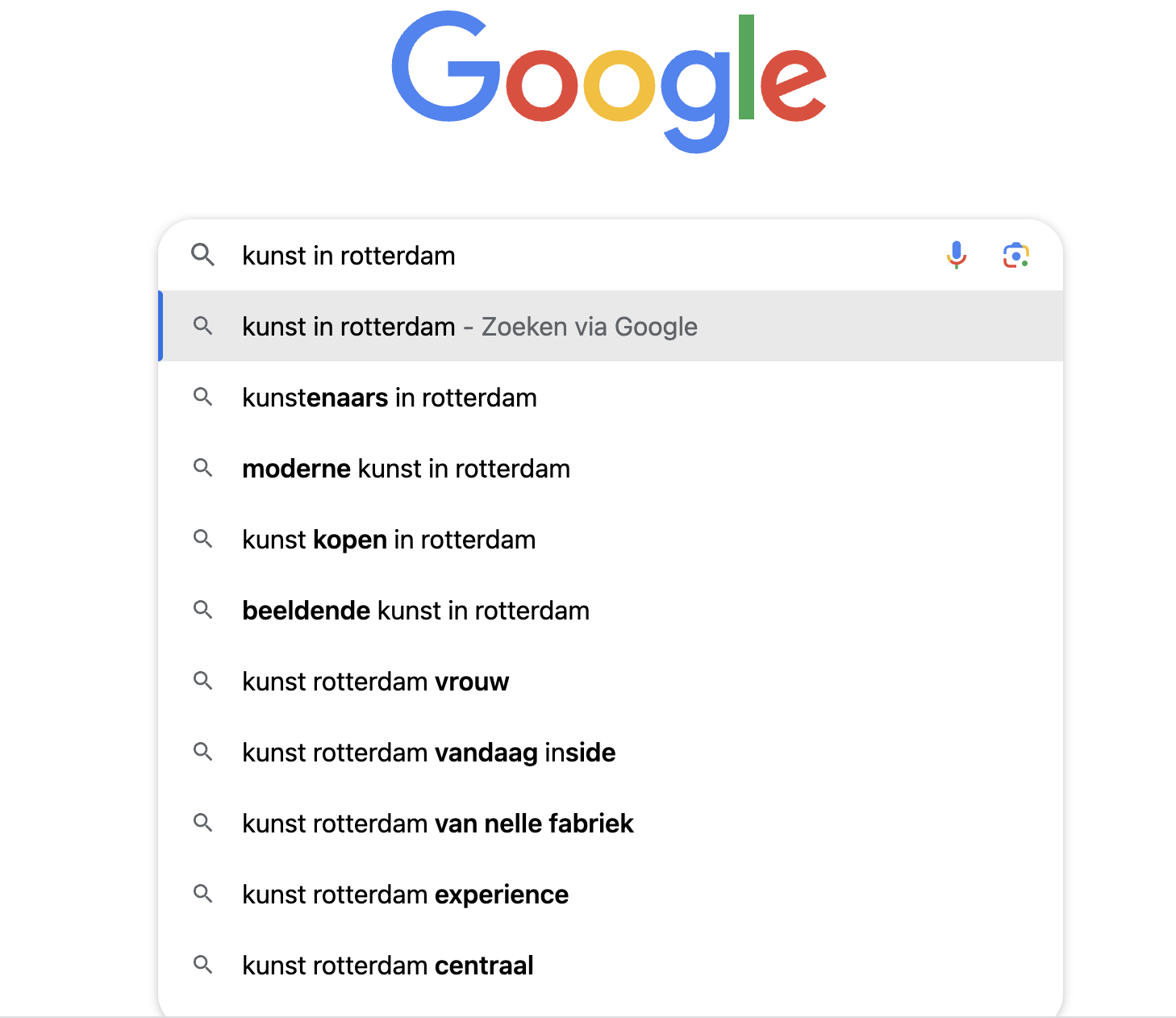Choose 'kunst rotterdam centraal' suggestion text
The height and width of the screenshot is (1018, 1176).
pos(388,966)
